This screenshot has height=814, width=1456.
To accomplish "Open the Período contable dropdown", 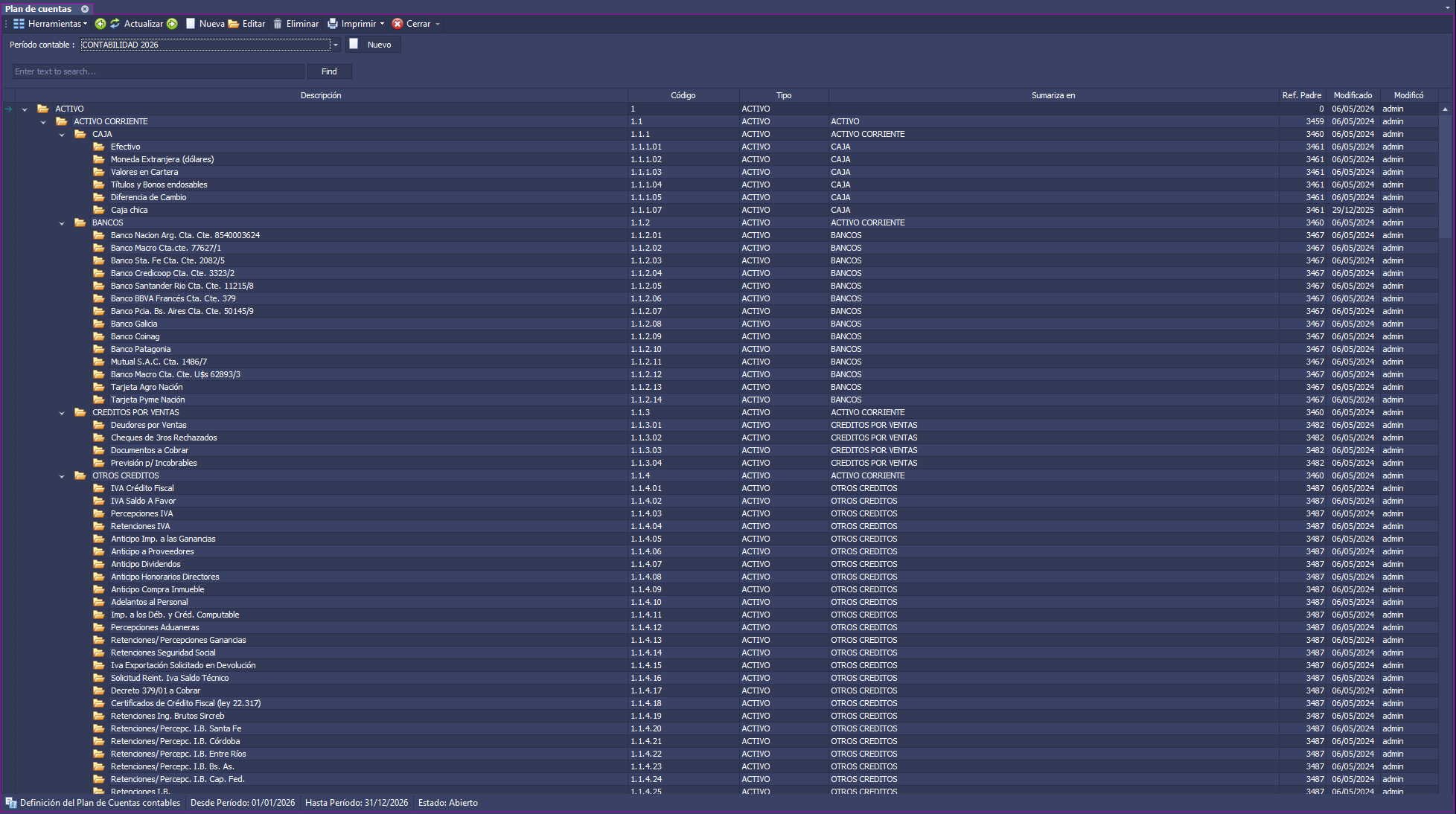I will [336, 45].
